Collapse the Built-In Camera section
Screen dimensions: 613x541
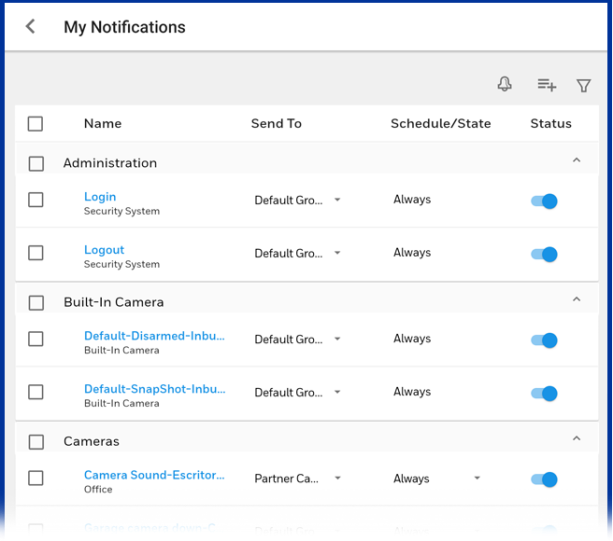(x=576, y=299)
